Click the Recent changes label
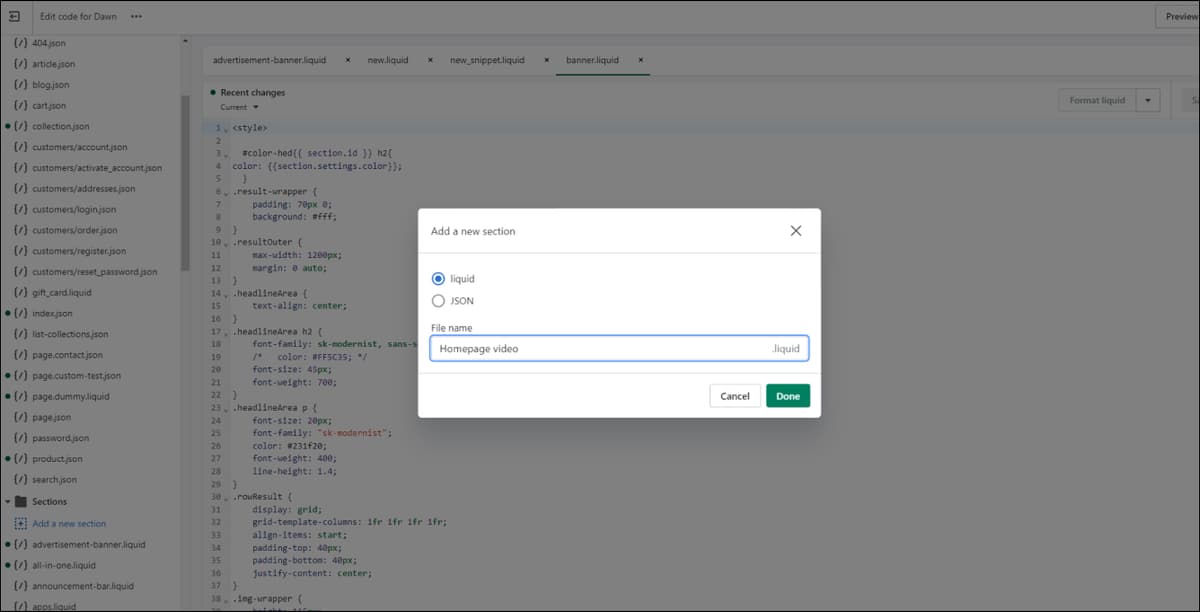 (252, 93)
